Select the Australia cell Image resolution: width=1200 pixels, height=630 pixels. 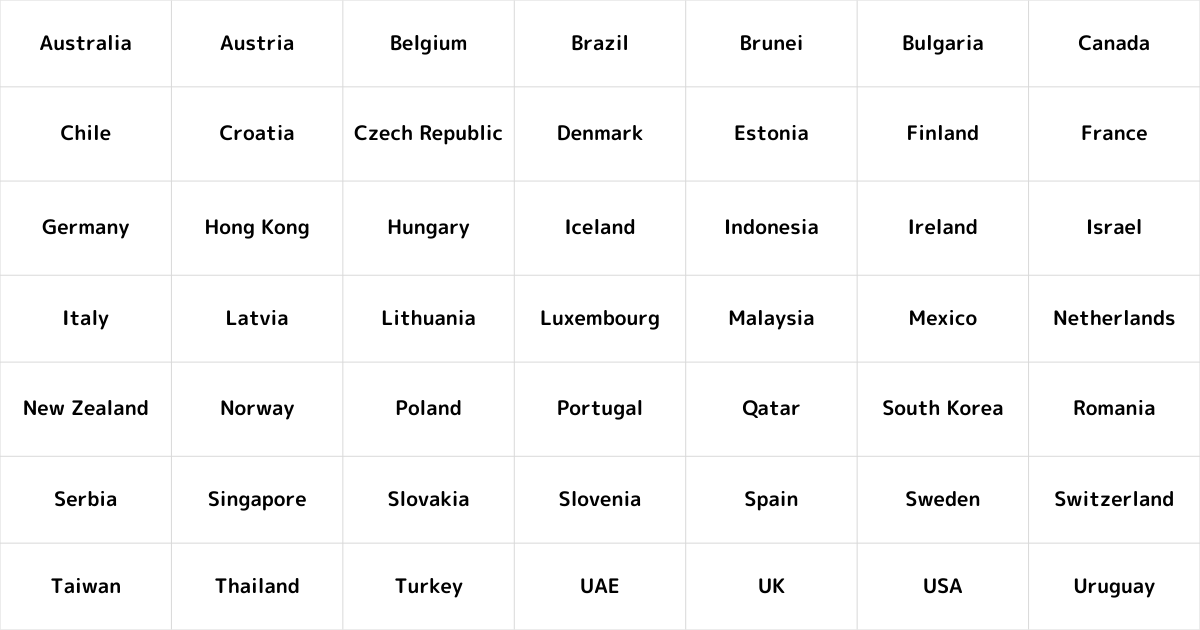point(85,43)
